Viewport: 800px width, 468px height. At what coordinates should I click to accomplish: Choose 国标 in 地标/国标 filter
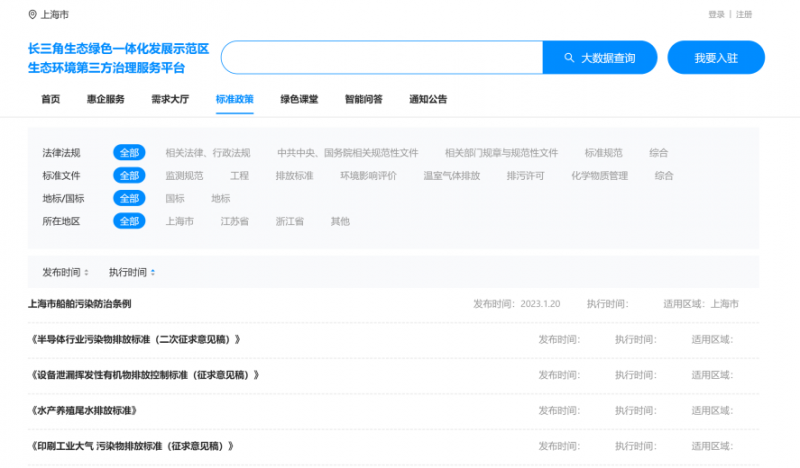coord(174,198)
